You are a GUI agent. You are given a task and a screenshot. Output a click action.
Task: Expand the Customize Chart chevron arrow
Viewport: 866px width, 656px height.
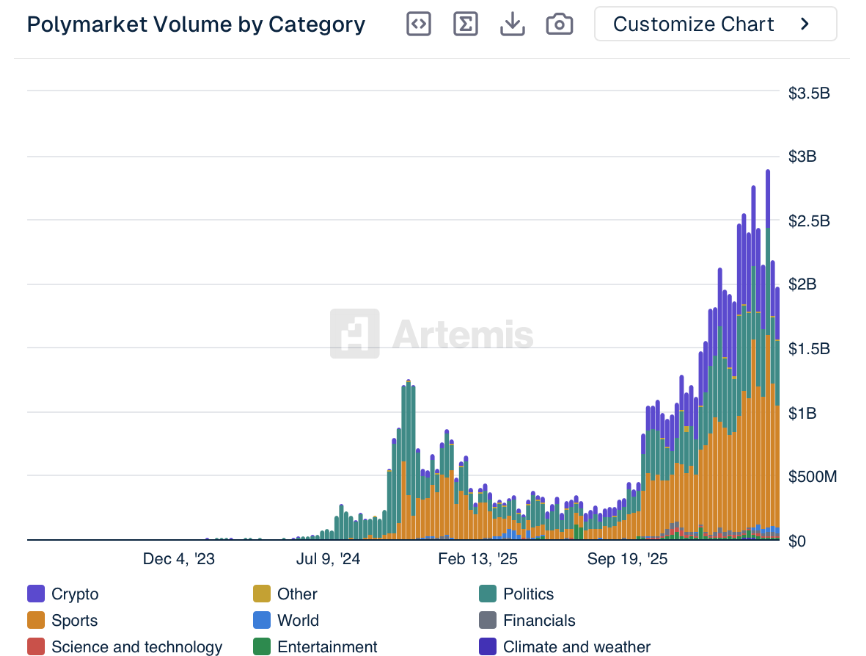pyautogui.click(x=805, y=24)
